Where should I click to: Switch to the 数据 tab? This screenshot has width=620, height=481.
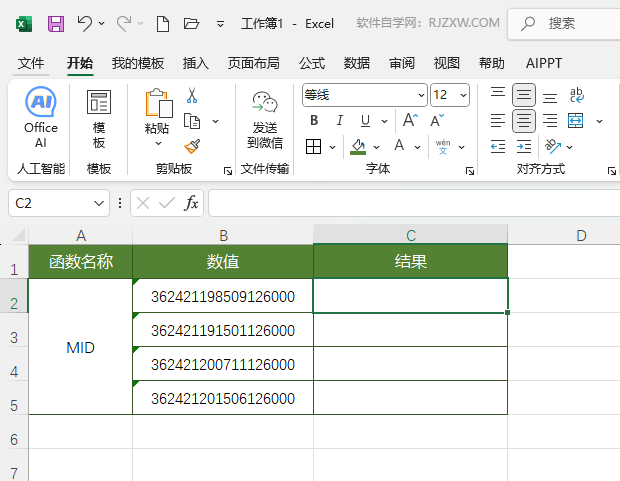pos(357,63)
